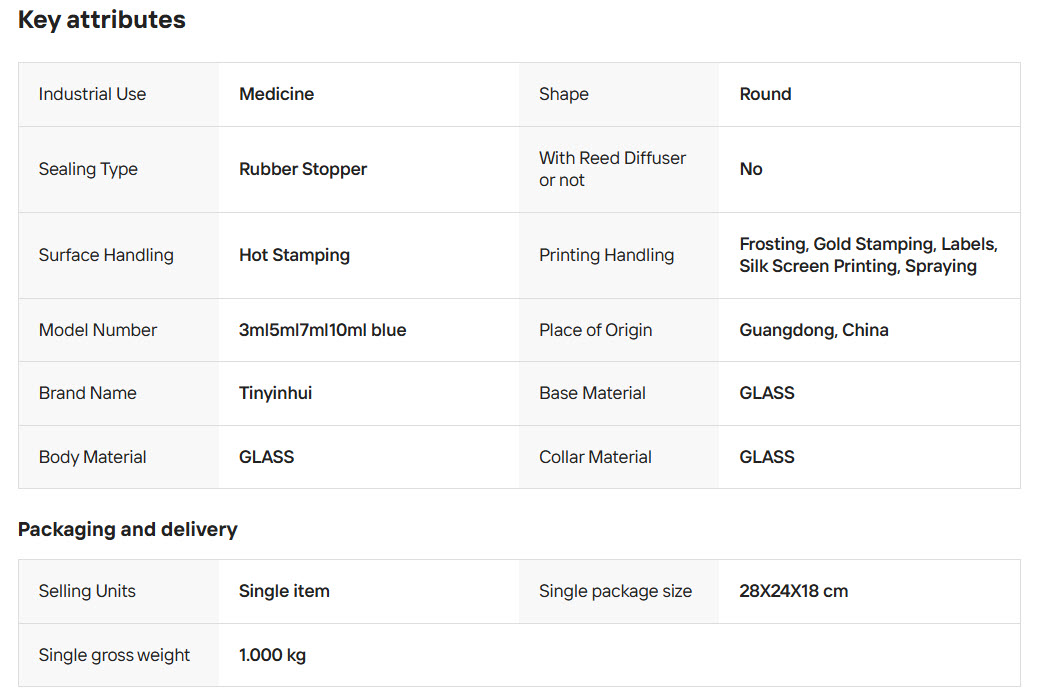Viewport: 1040px width, 698px height.
Task: Click the Rubber Stopper sealing value
Action: pos(302,169)
